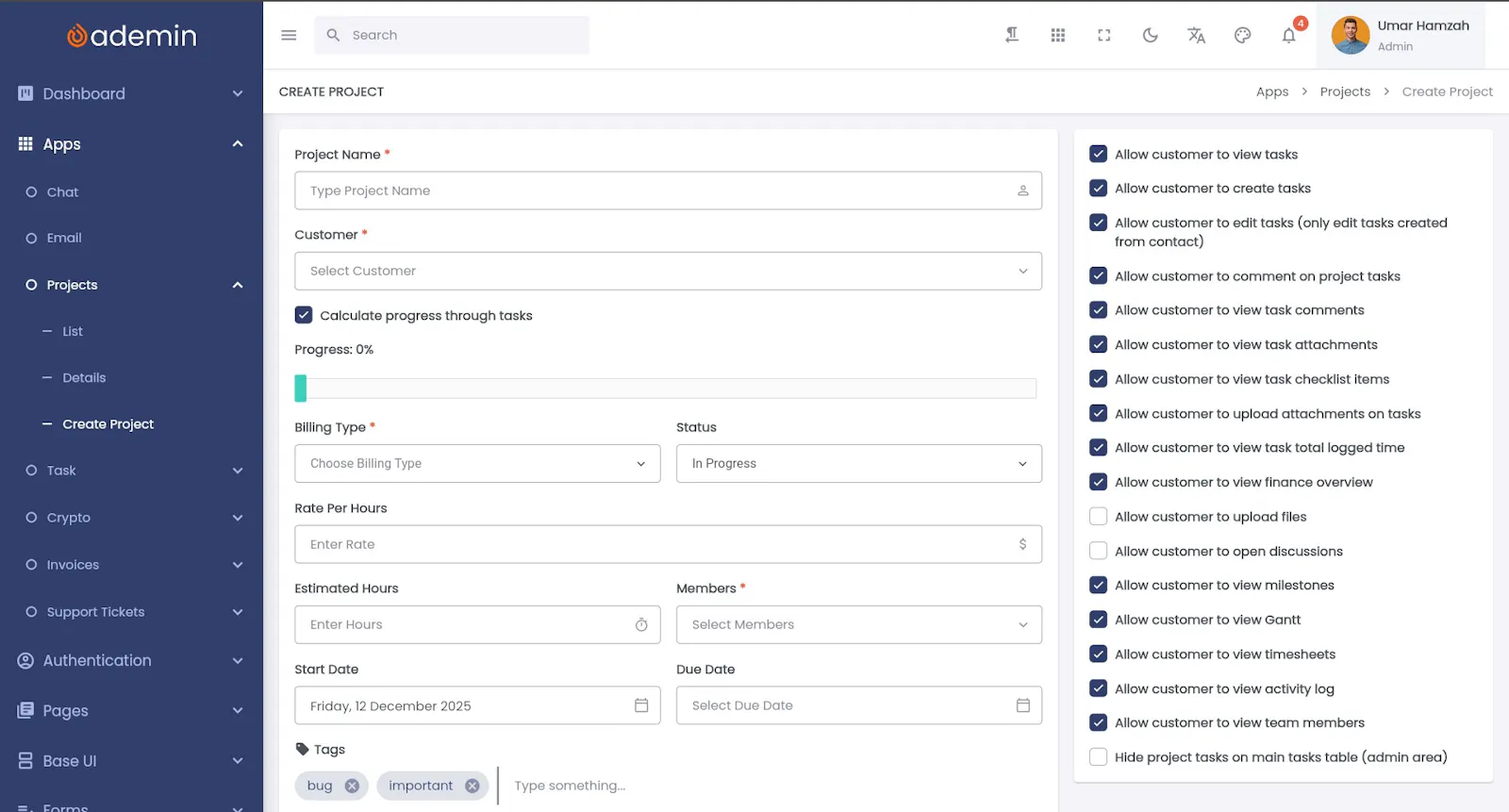
Task: Click the Projects breadcrumb link
Action: click(1345, 91)
